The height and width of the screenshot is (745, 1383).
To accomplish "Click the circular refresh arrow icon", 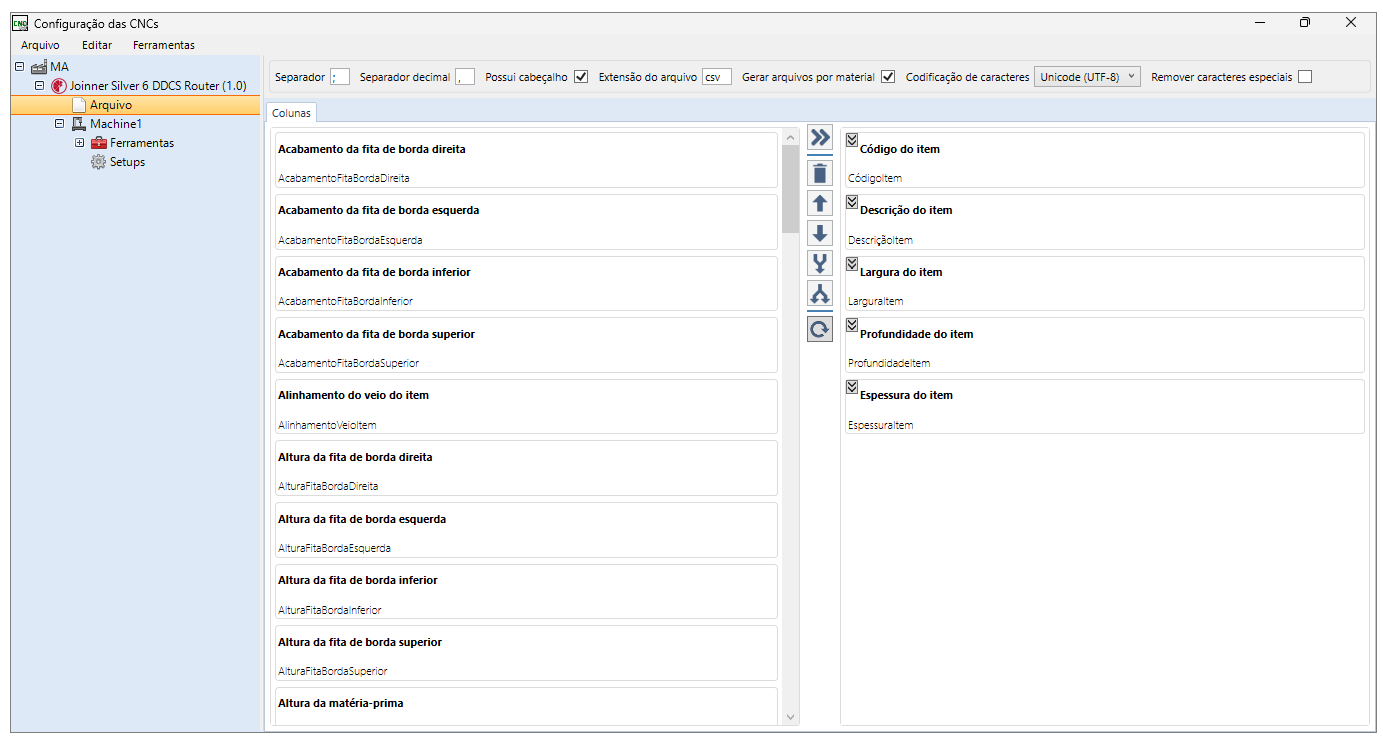I will [820, 330].
